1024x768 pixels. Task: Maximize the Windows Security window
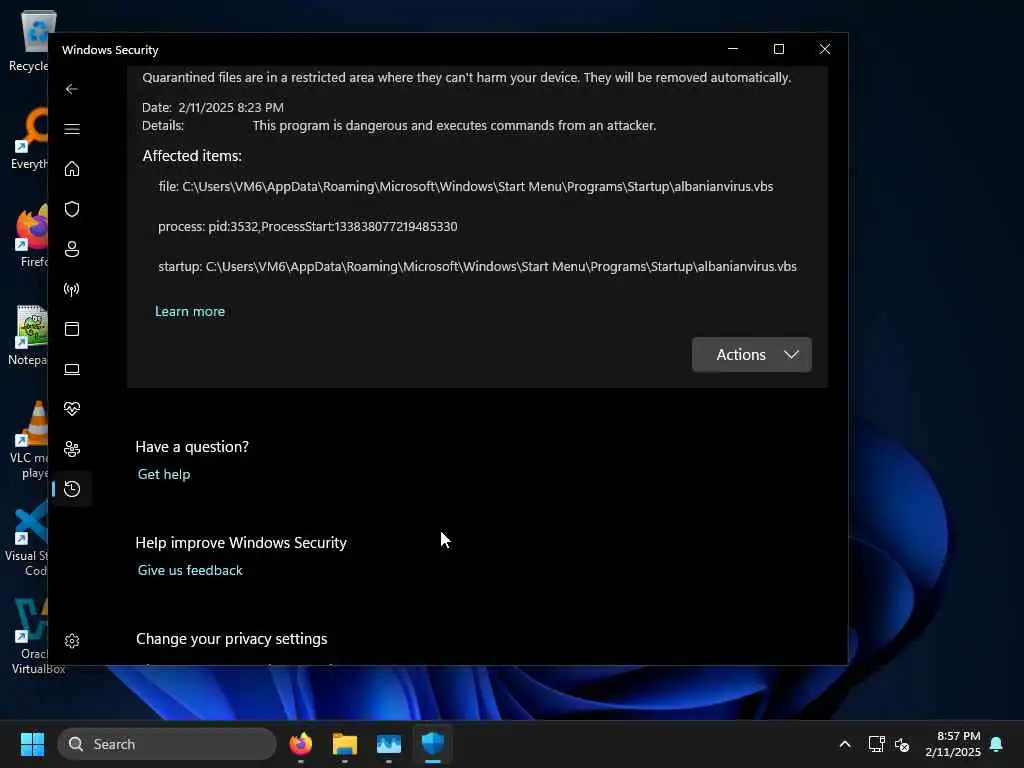point(778,49)
